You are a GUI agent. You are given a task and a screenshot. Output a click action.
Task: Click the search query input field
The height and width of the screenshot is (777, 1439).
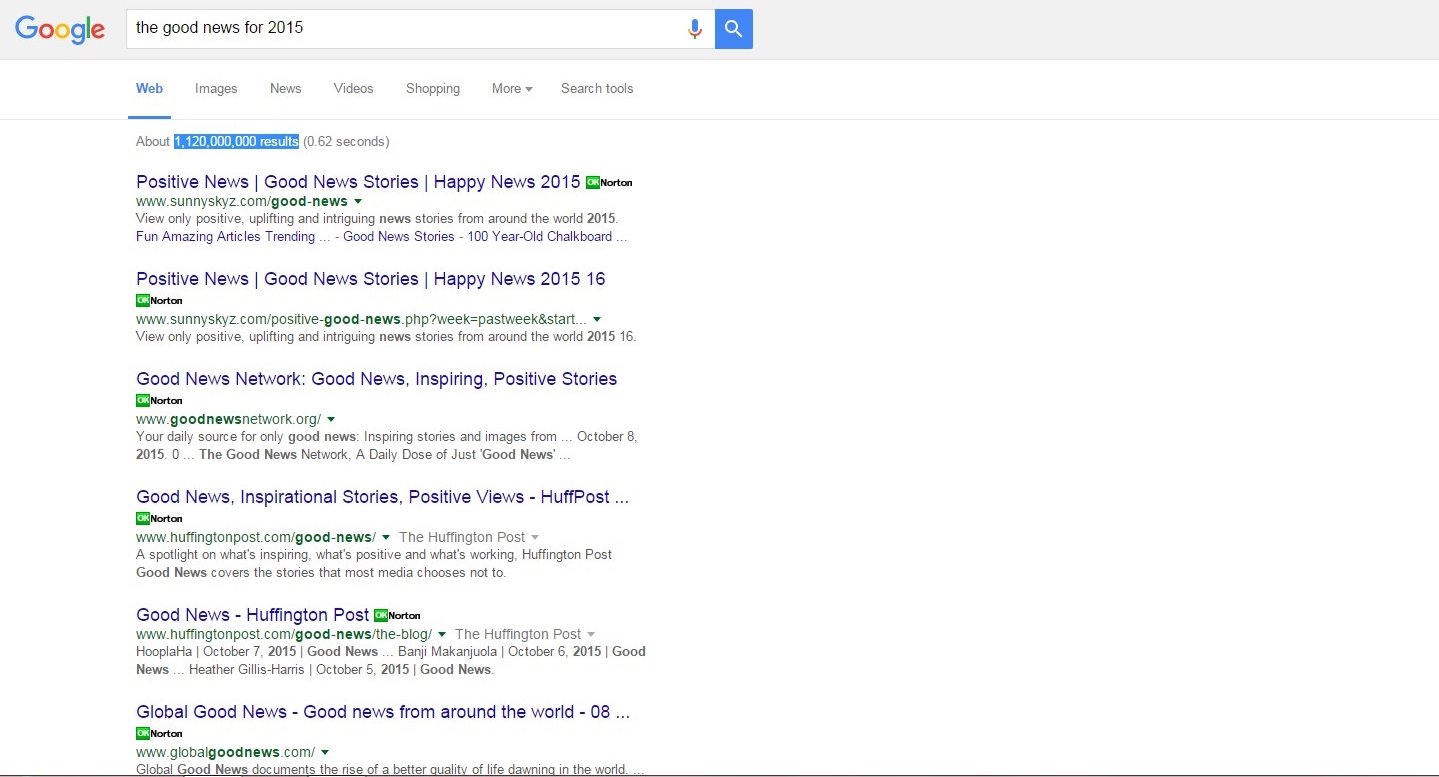pos(400,29)
